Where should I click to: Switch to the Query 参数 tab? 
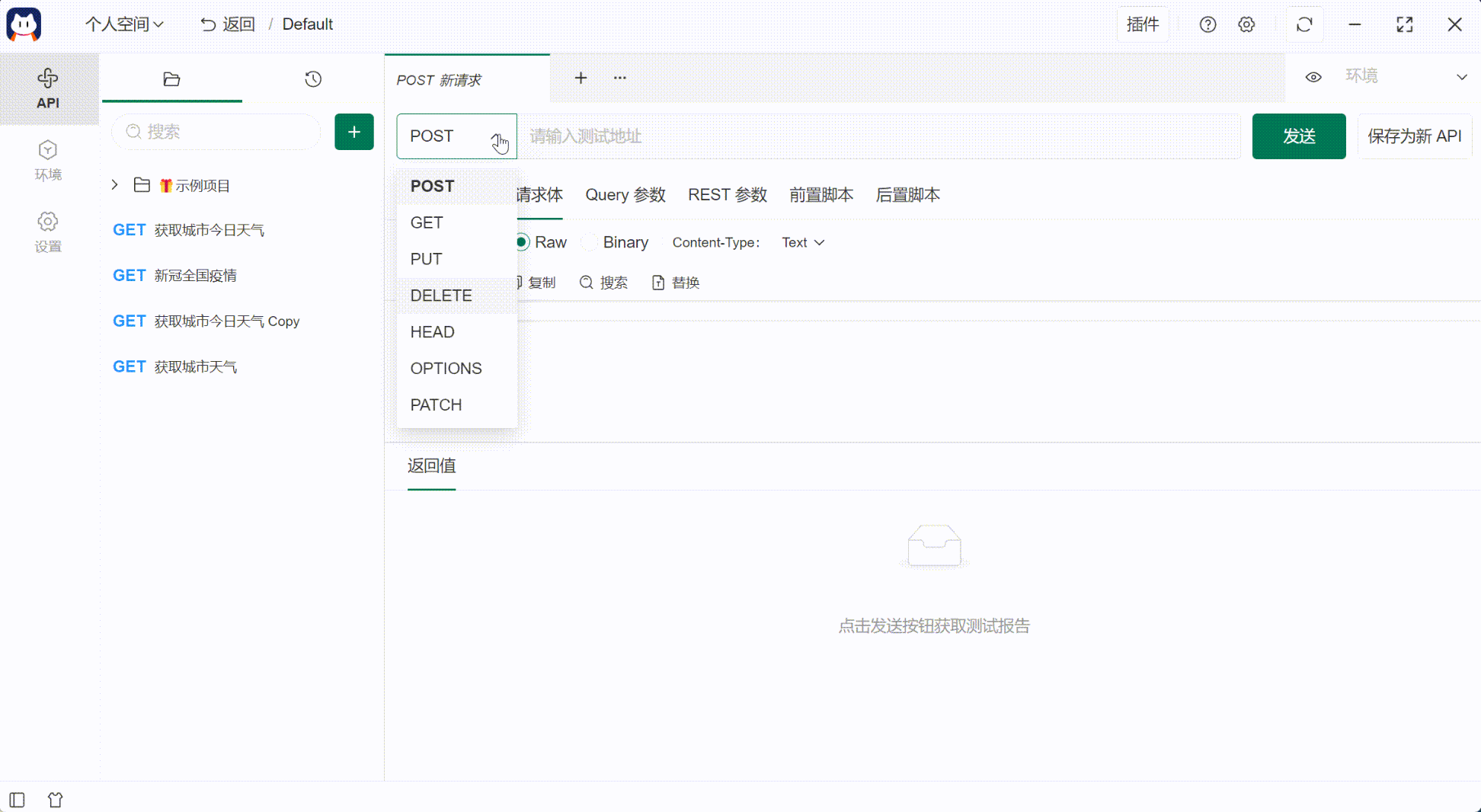pos(625,195)
